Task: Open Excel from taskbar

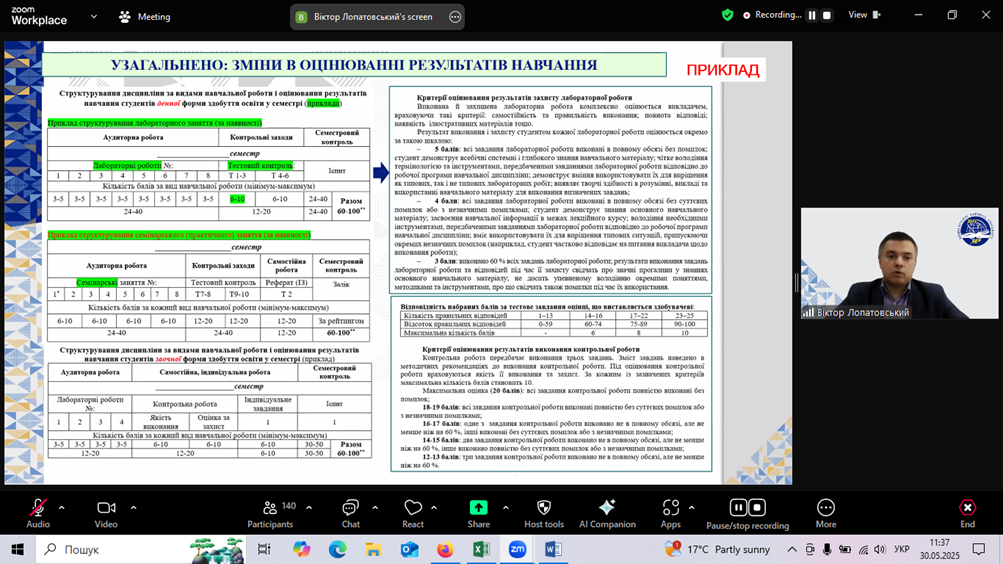Action: pos(481,549)
